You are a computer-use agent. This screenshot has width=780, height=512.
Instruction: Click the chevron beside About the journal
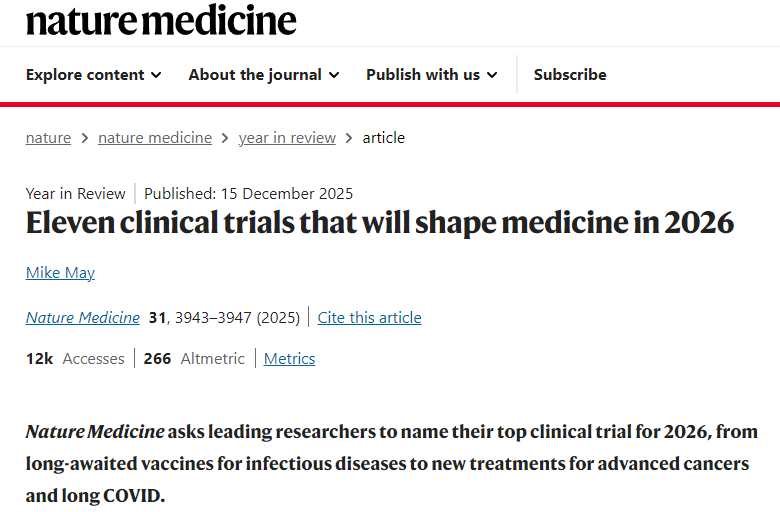(x=334, y=75)
